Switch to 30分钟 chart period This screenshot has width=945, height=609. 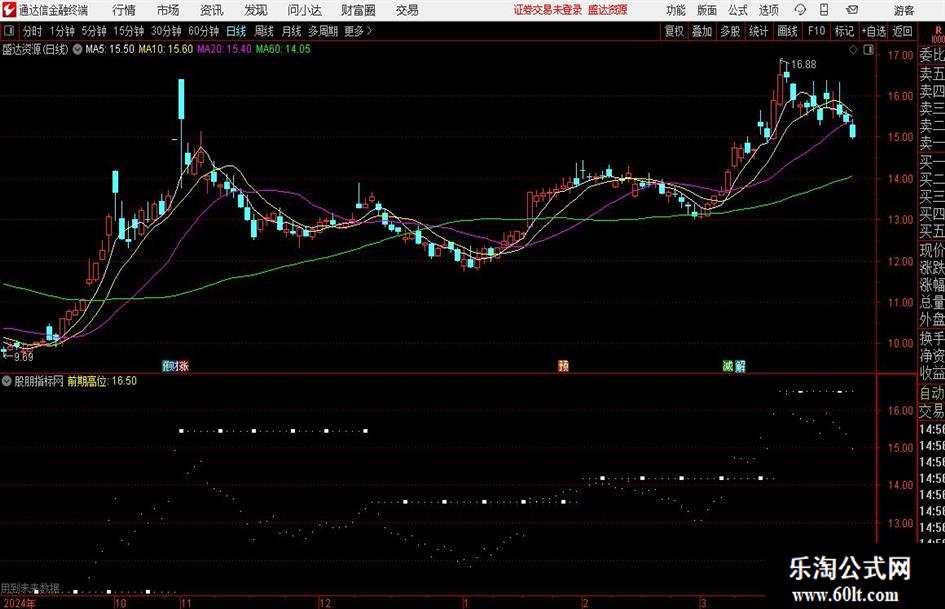pyautogui.click(x=166, y=31)
